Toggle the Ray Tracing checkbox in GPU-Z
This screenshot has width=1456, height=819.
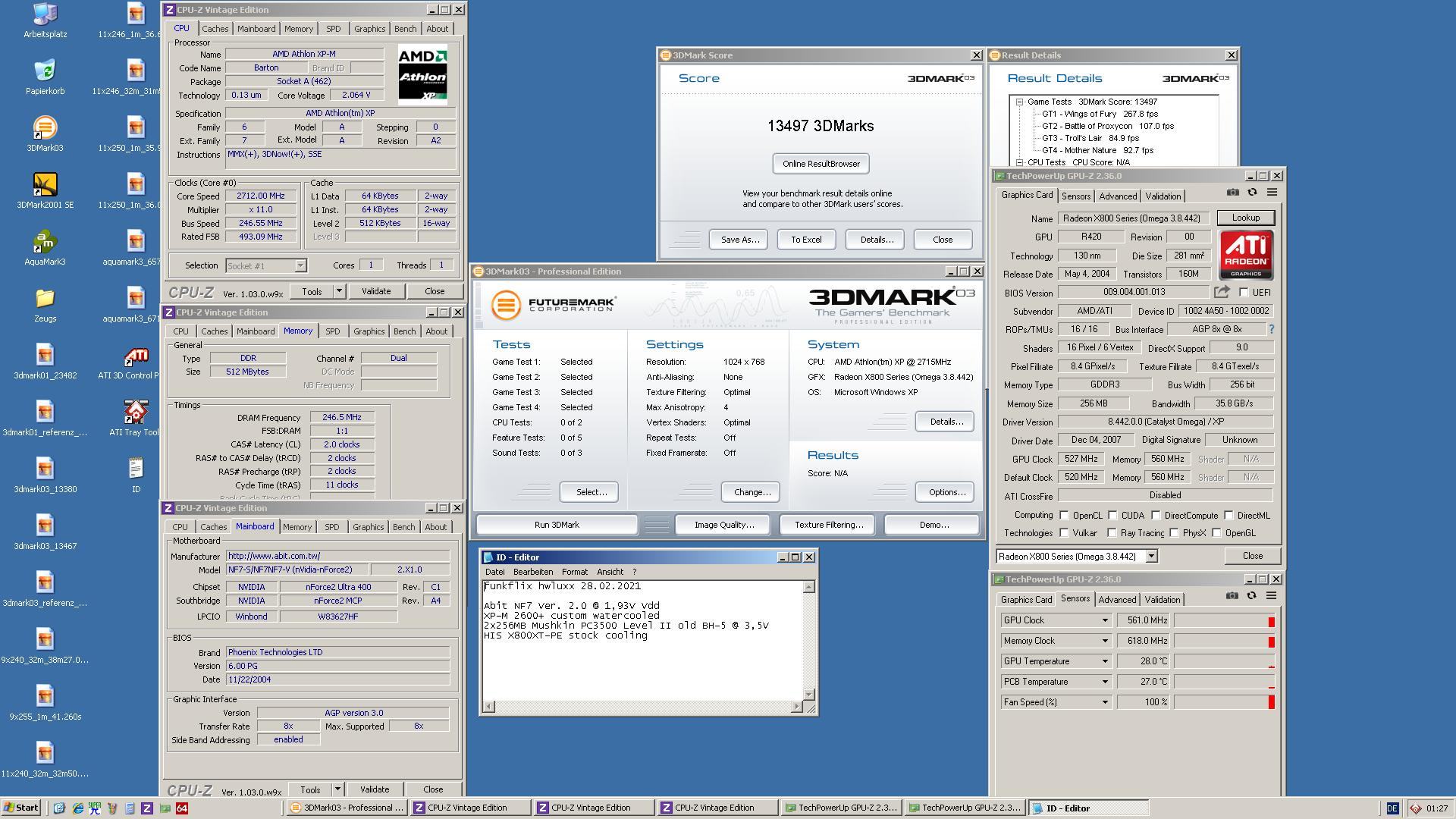(x=1112, y=533)
